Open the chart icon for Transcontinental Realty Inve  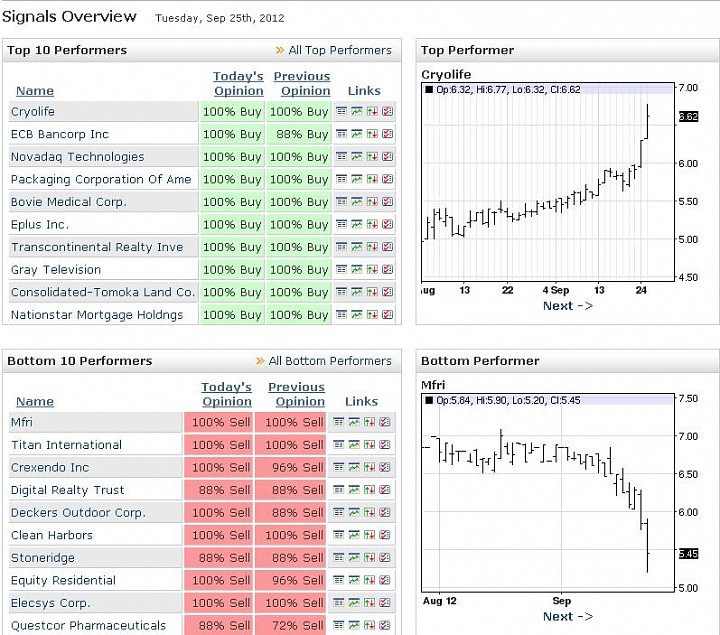pos(357,247)
